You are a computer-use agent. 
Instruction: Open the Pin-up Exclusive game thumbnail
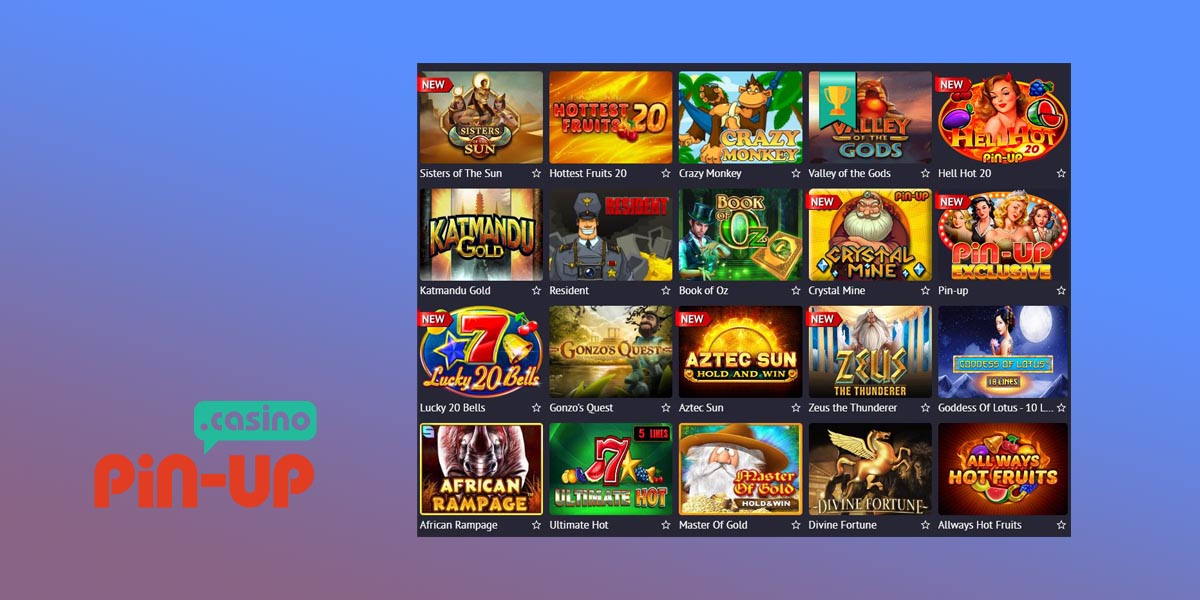[x=1002, y=235]
